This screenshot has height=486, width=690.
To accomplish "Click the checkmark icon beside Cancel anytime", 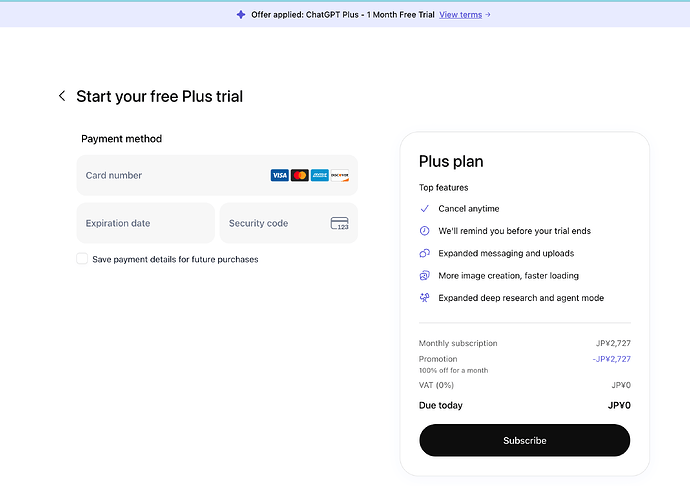I will coord(425,209).
